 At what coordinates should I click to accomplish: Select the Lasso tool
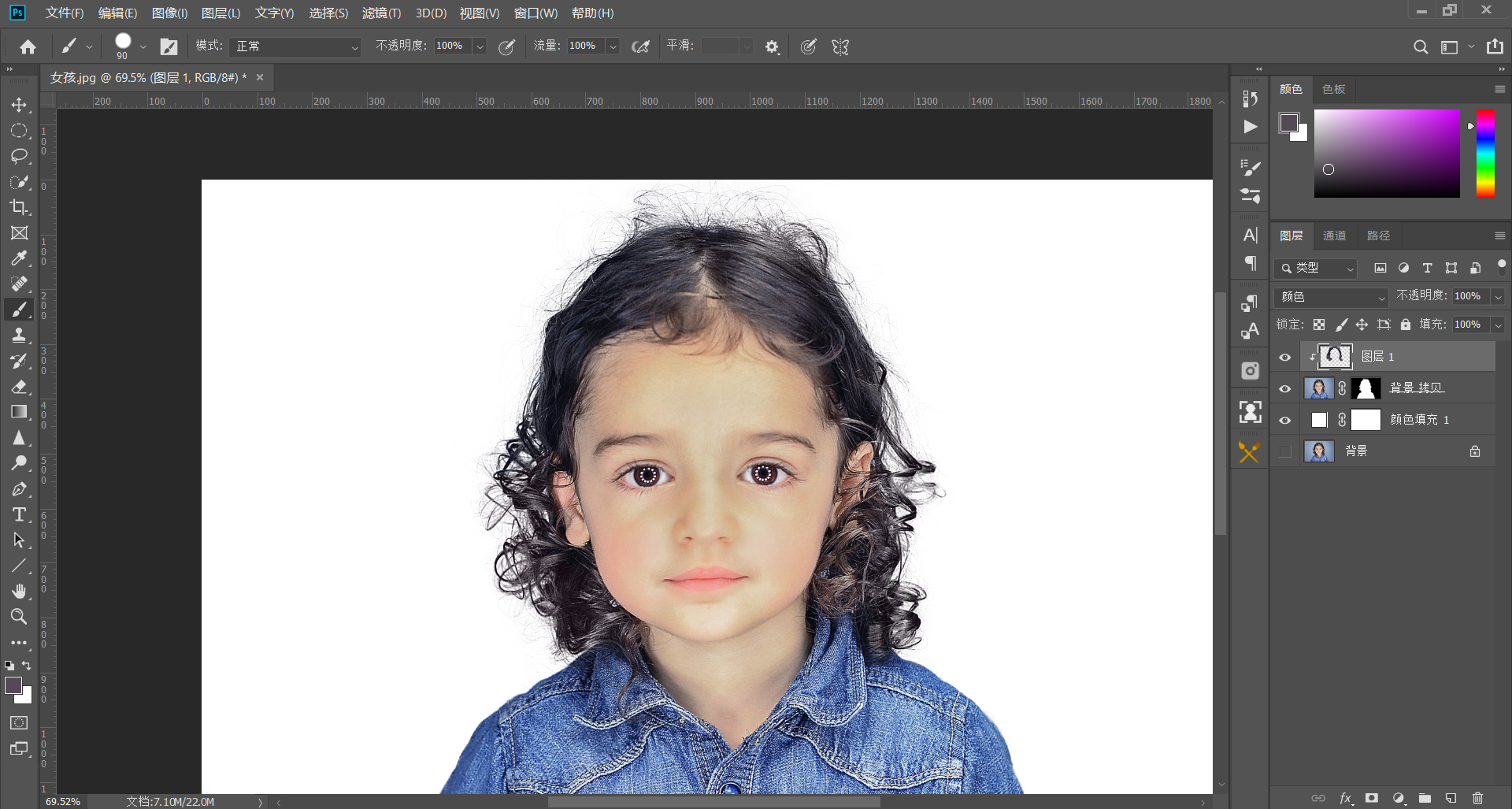coord(19,156)
